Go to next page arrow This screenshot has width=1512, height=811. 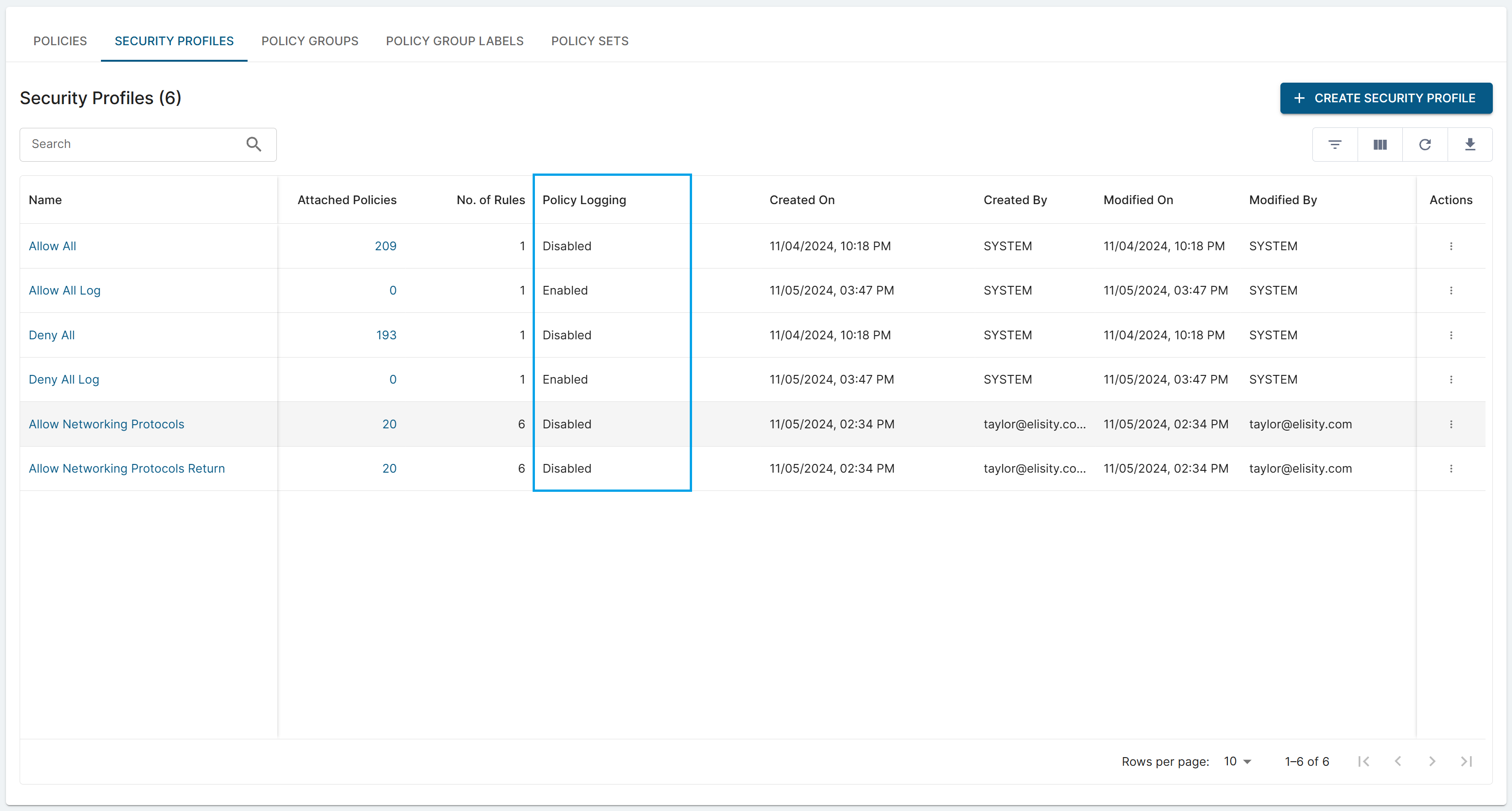[1432, 761]
